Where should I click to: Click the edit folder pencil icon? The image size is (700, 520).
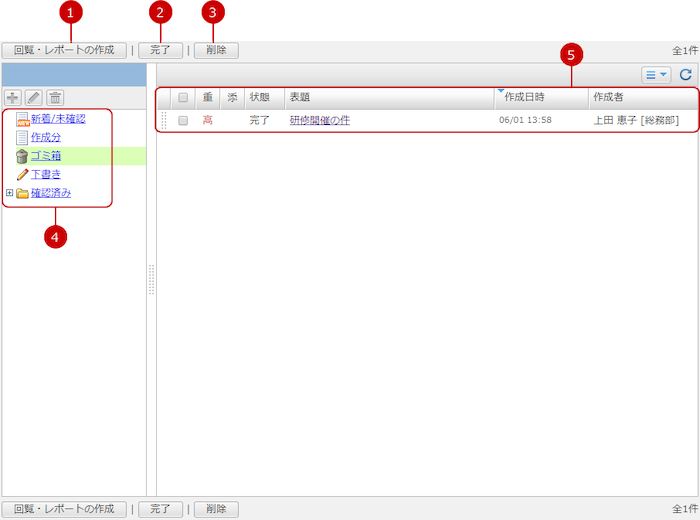(34, 98)
